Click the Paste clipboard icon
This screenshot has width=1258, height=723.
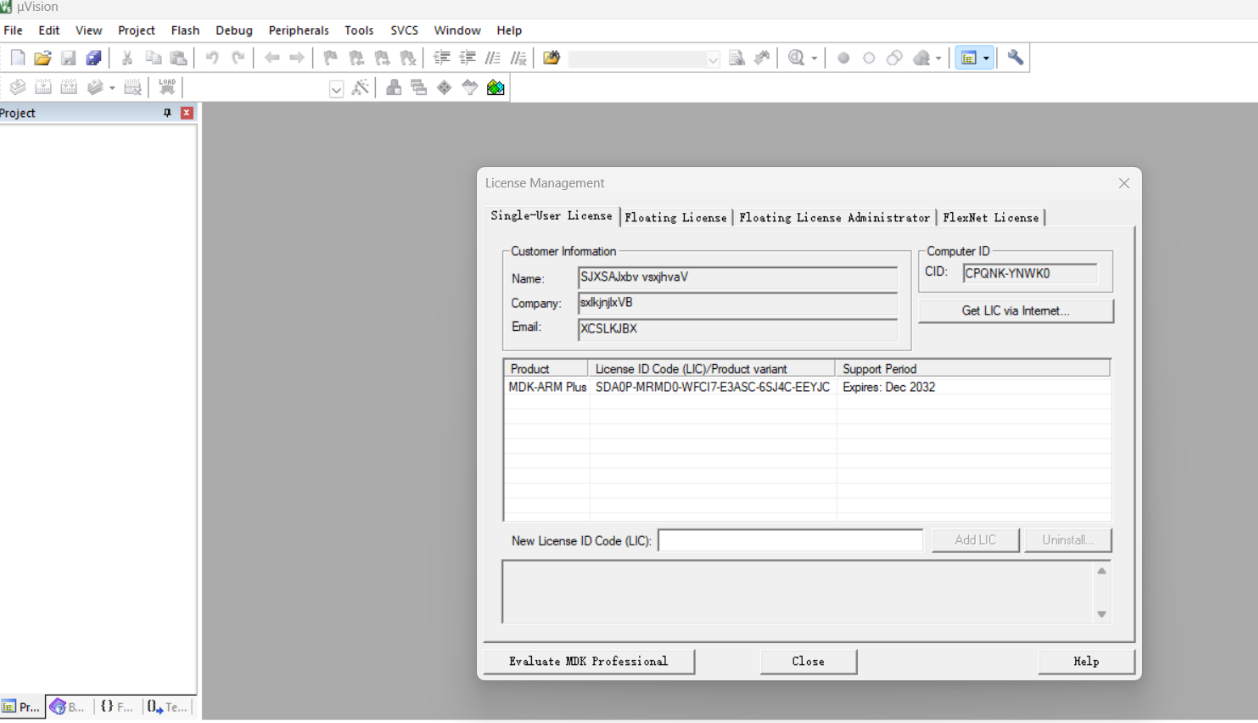(178, 58)
